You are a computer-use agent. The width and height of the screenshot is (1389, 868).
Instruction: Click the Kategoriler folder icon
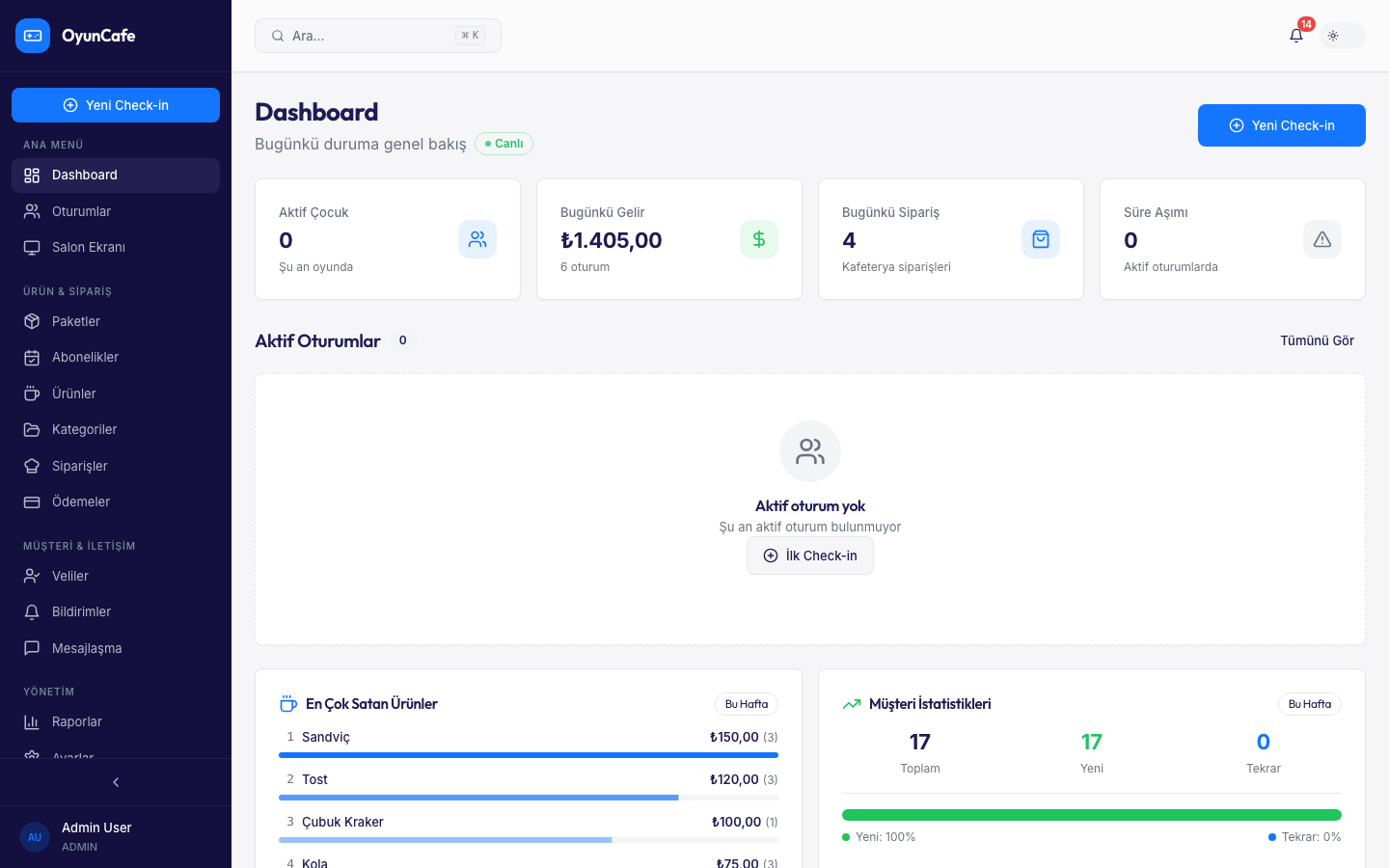pos(32,429)
